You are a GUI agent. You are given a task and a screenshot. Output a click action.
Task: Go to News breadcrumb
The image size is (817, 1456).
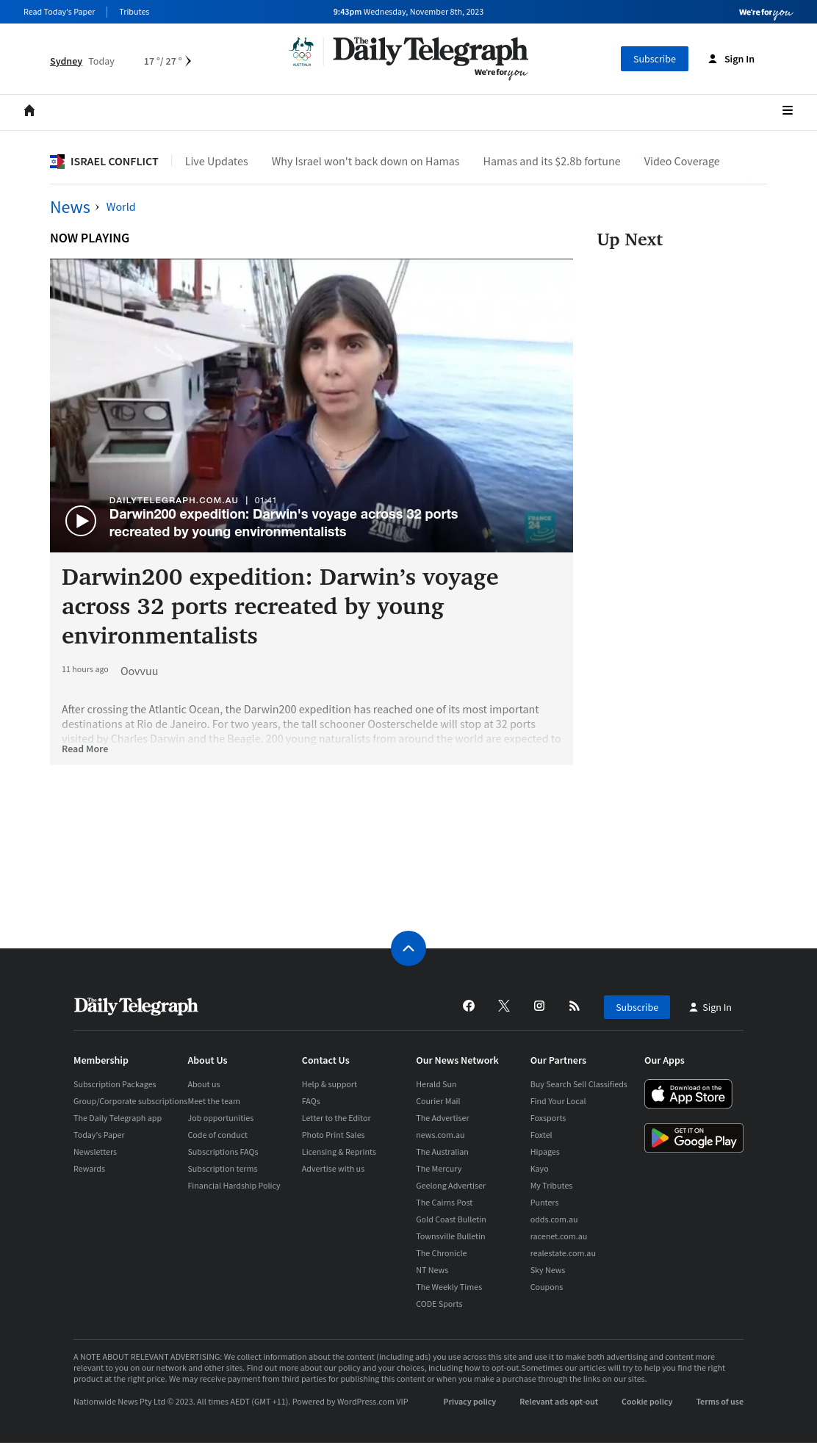[70, 207]
